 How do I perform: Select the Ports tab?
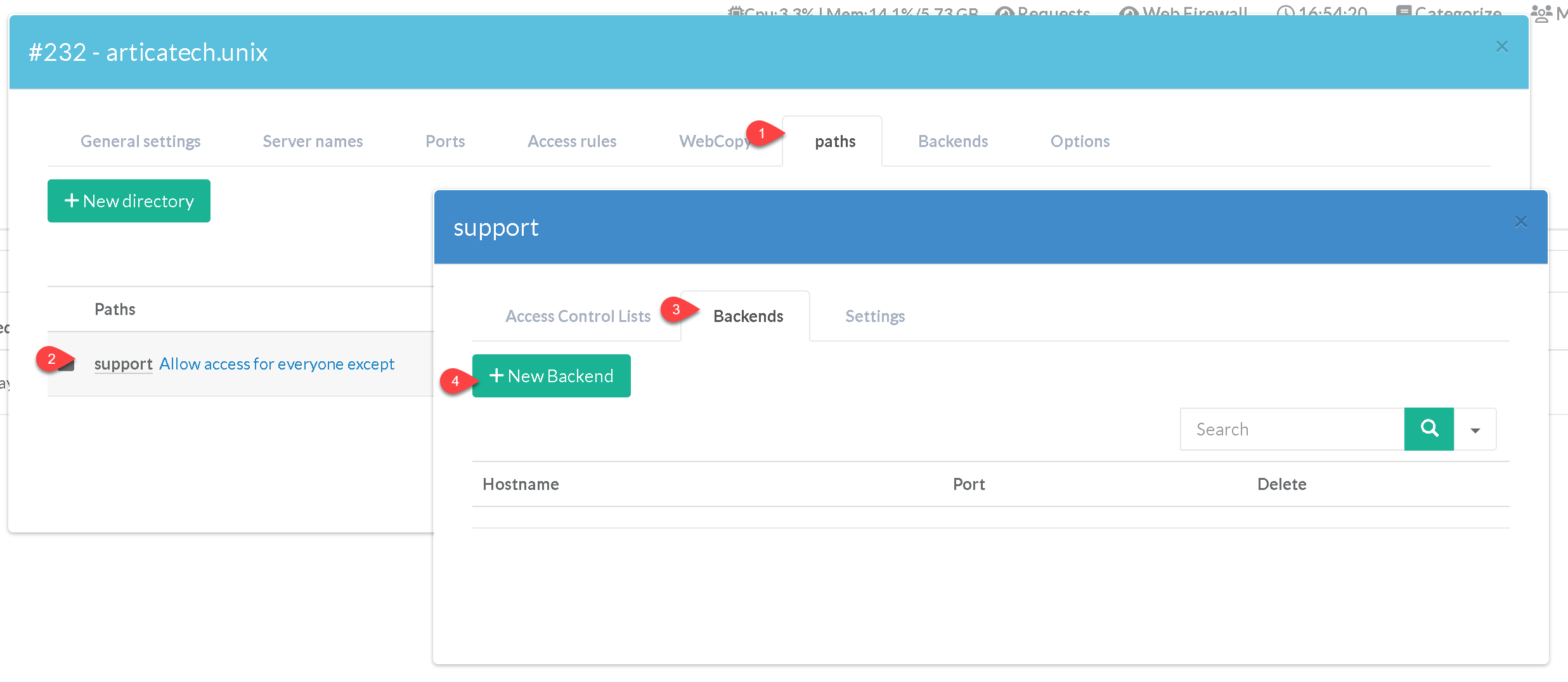point(445,141)
